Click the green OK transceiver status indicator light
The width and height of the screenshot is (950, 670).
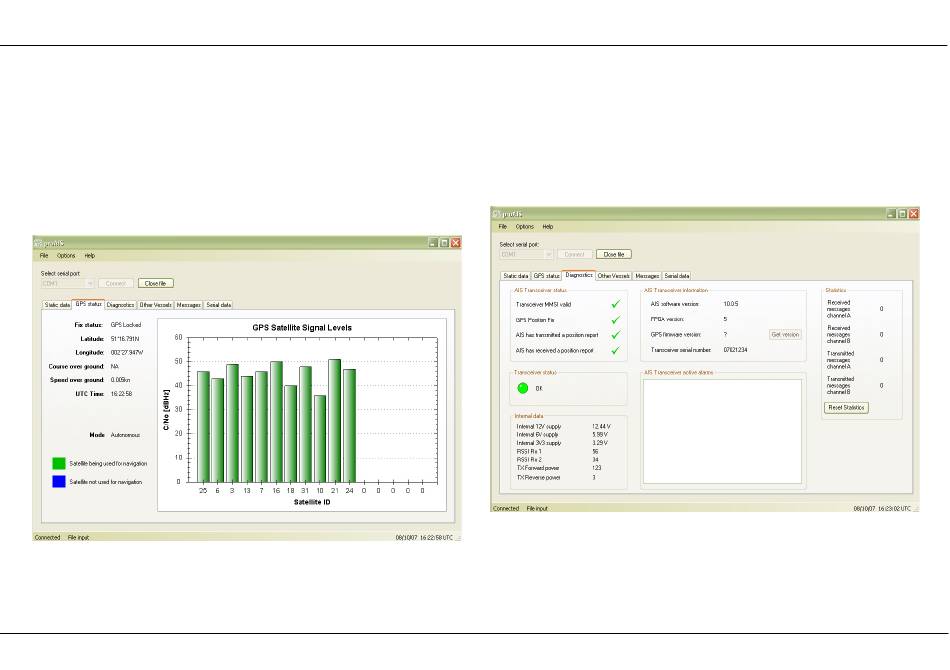click(x=522, y=387)
